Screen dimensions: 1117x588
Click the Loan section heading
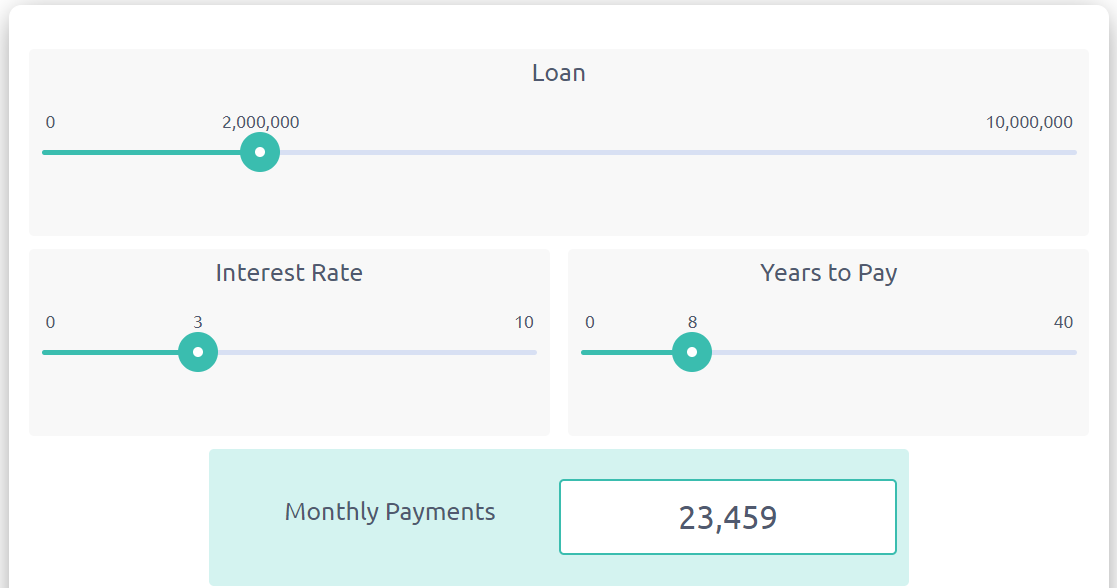tap(558, 73)
